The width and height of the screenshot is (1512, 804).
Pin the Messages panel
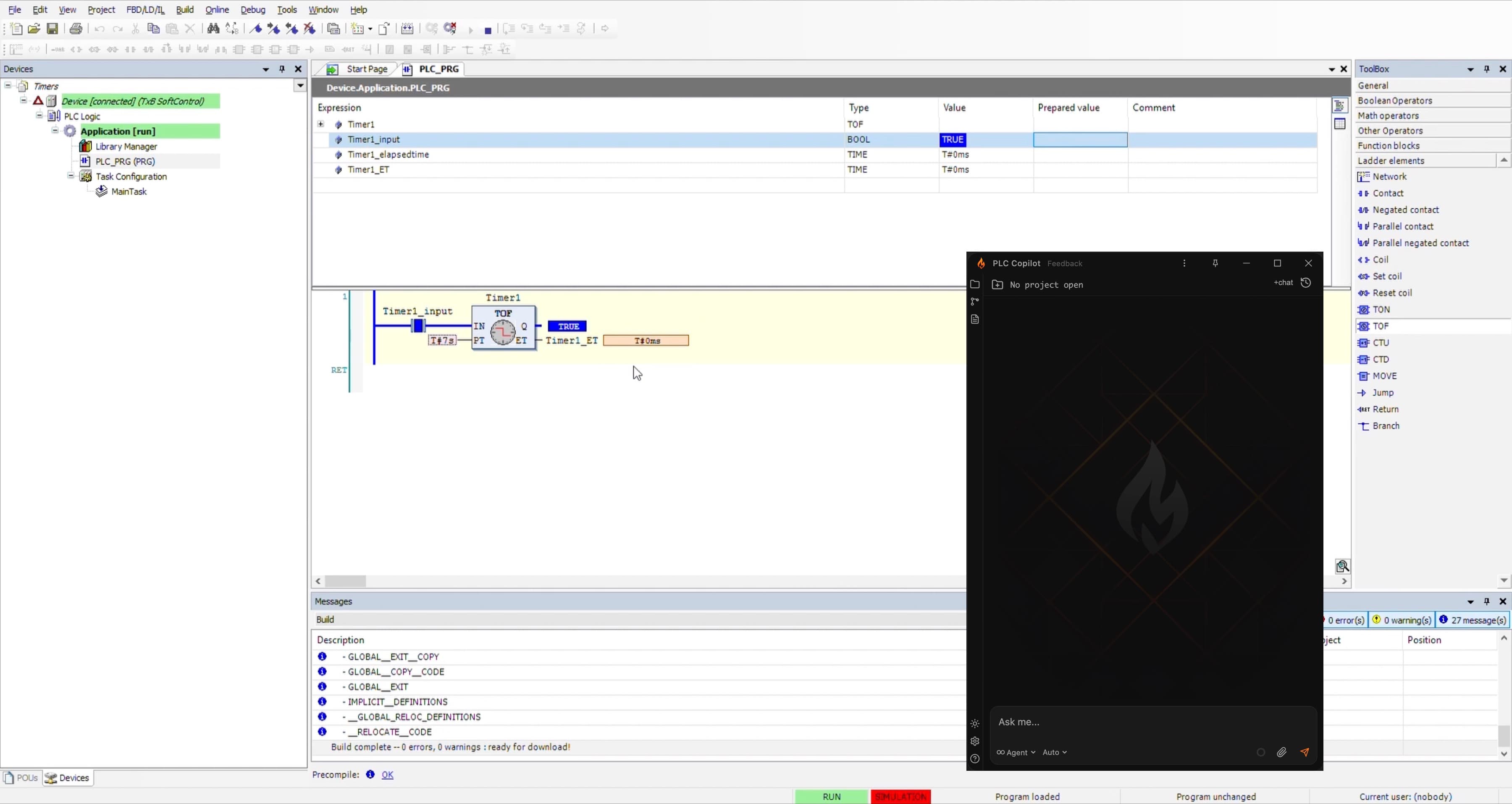pos(1487,602)
